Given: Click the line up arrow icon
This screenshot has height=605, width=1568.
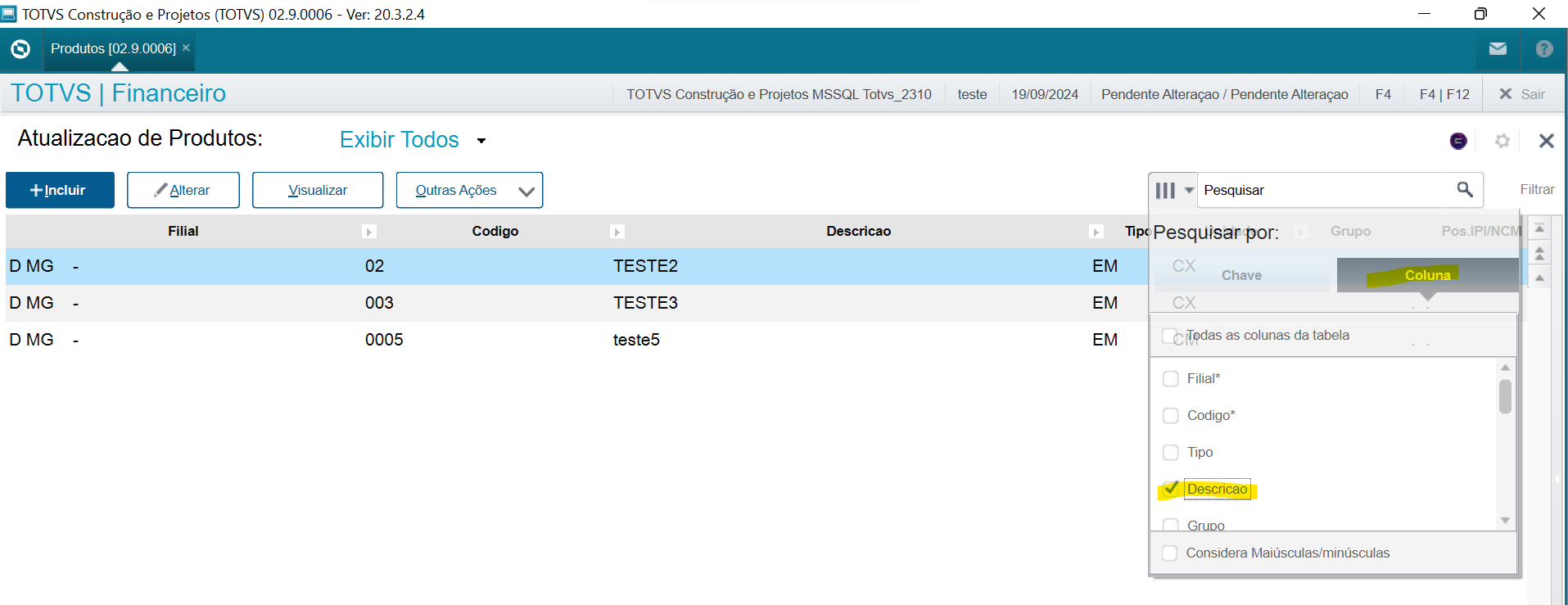Looking at the screenshot, I should click(1539, 278).
